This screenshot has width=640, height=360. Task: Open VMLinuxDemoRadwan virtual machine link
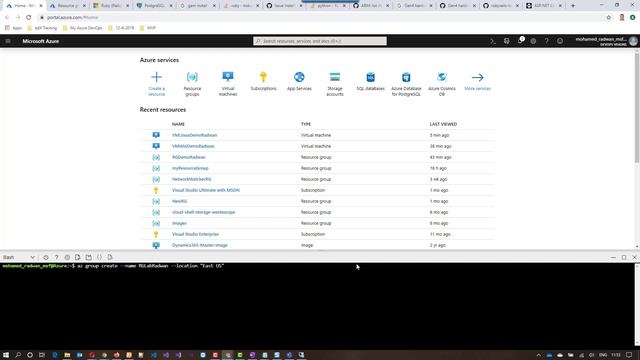coord(194,135)
